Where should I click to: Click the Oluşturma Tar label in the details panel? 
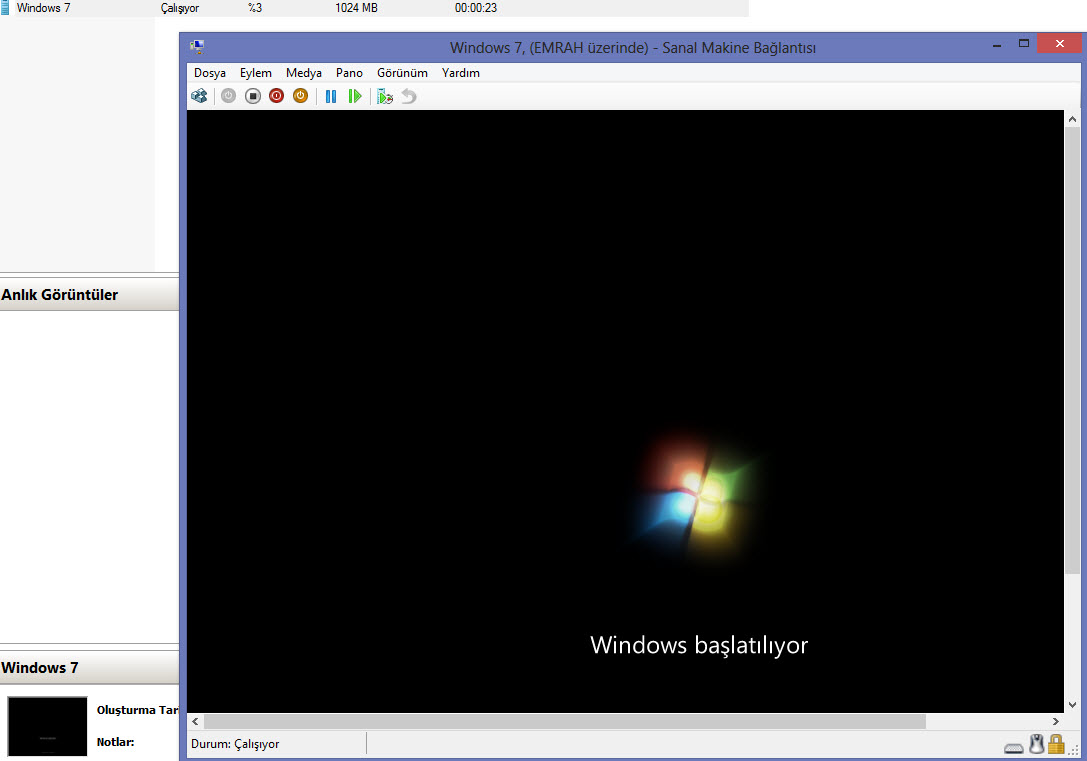click(x=137, y=710)
